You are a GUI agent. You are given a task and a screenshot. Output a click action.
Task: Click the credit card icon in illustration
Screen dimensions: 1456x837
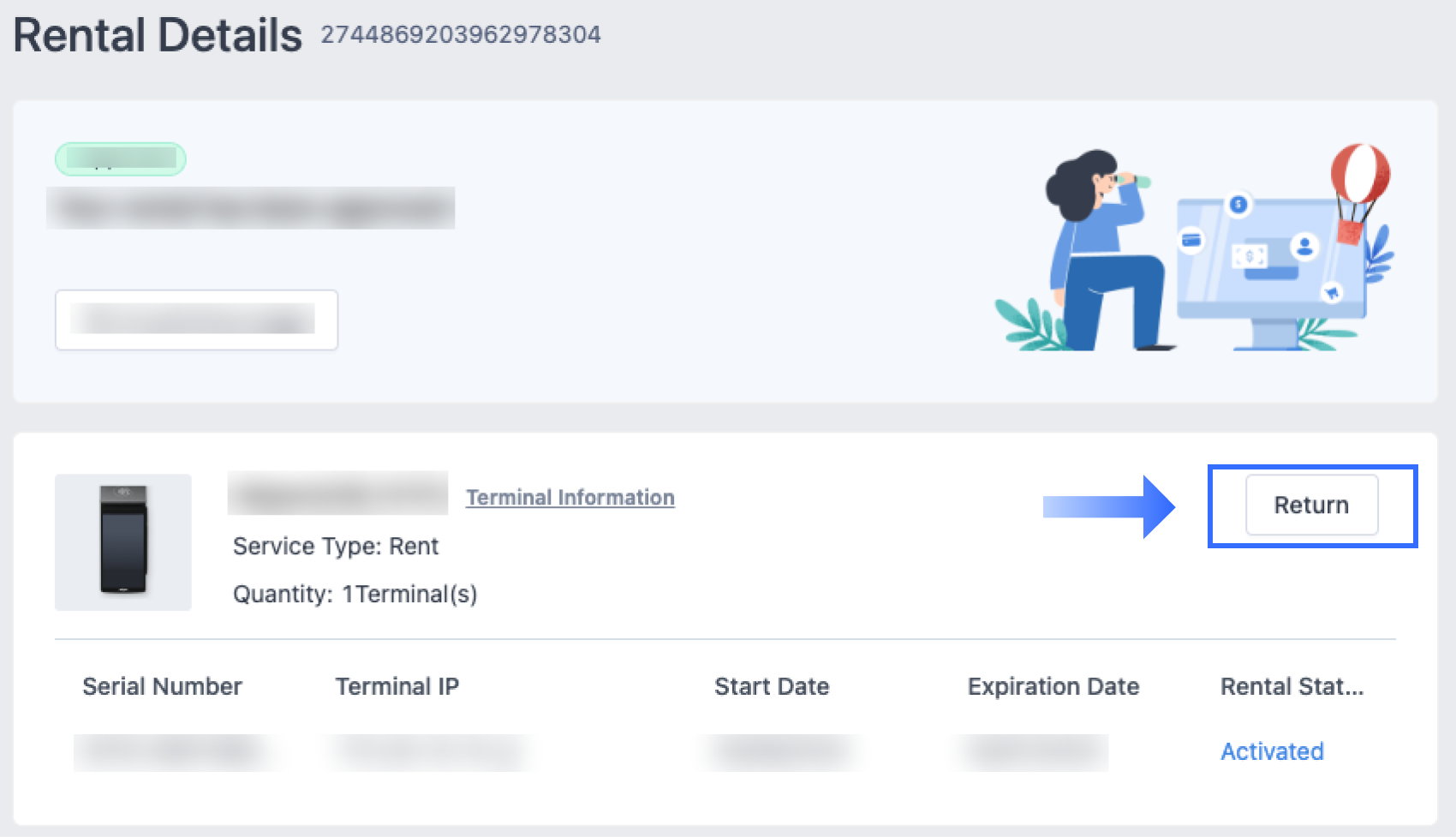click(1191, 240)
